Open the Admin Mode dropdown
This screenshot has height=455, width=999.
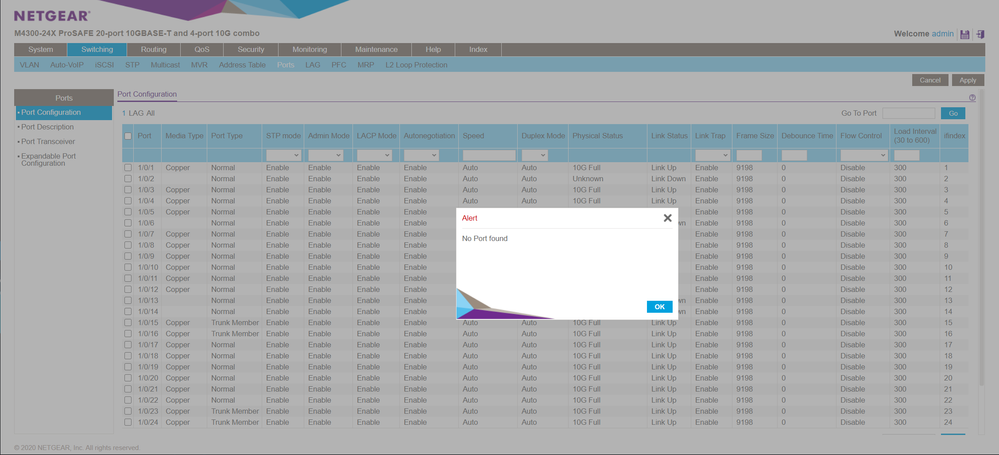pyautogui.click(x=326, y=155)
